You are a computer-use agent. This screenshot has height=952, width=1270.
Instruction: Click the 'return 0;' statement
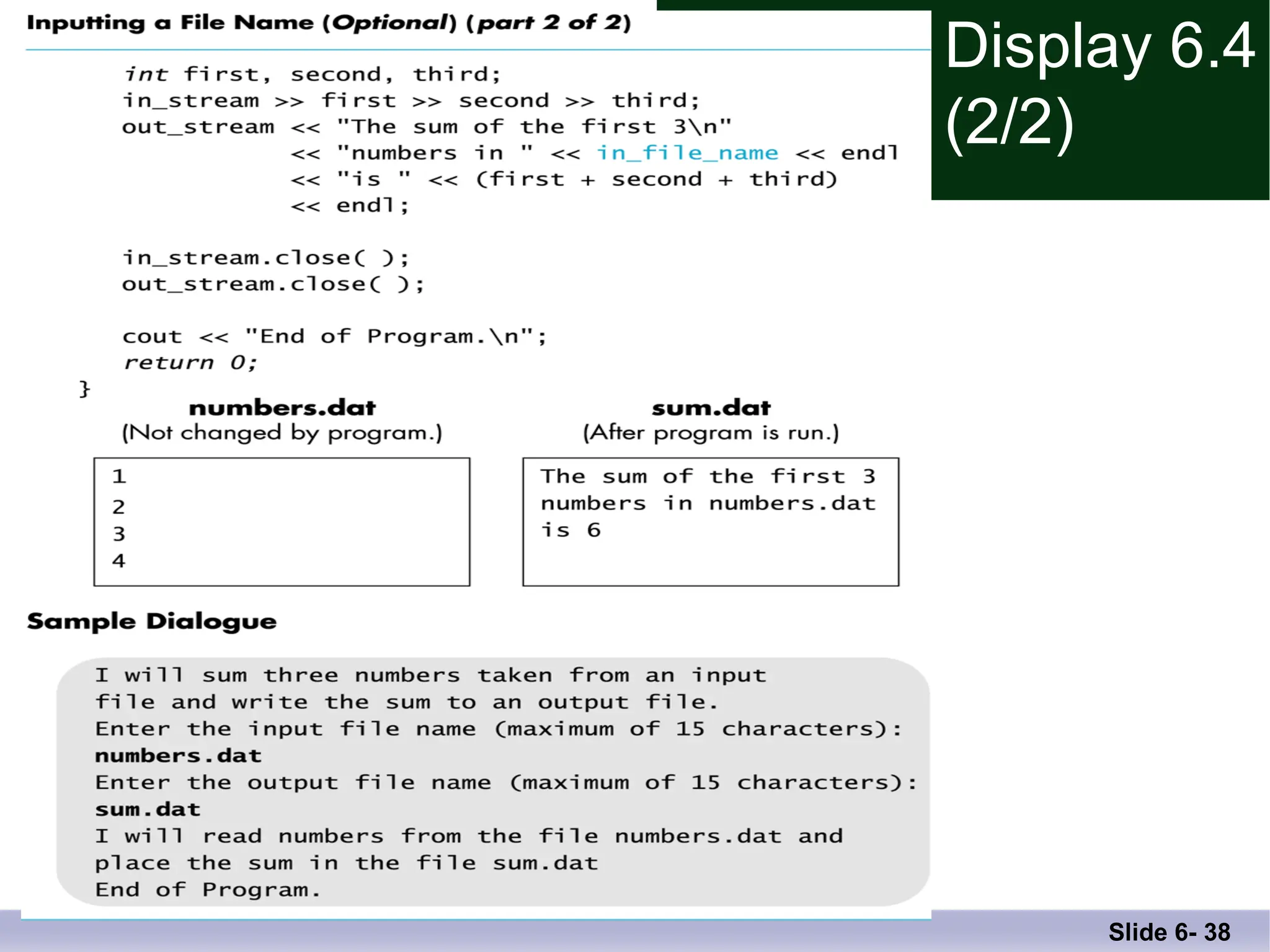[x=190, y=363]
